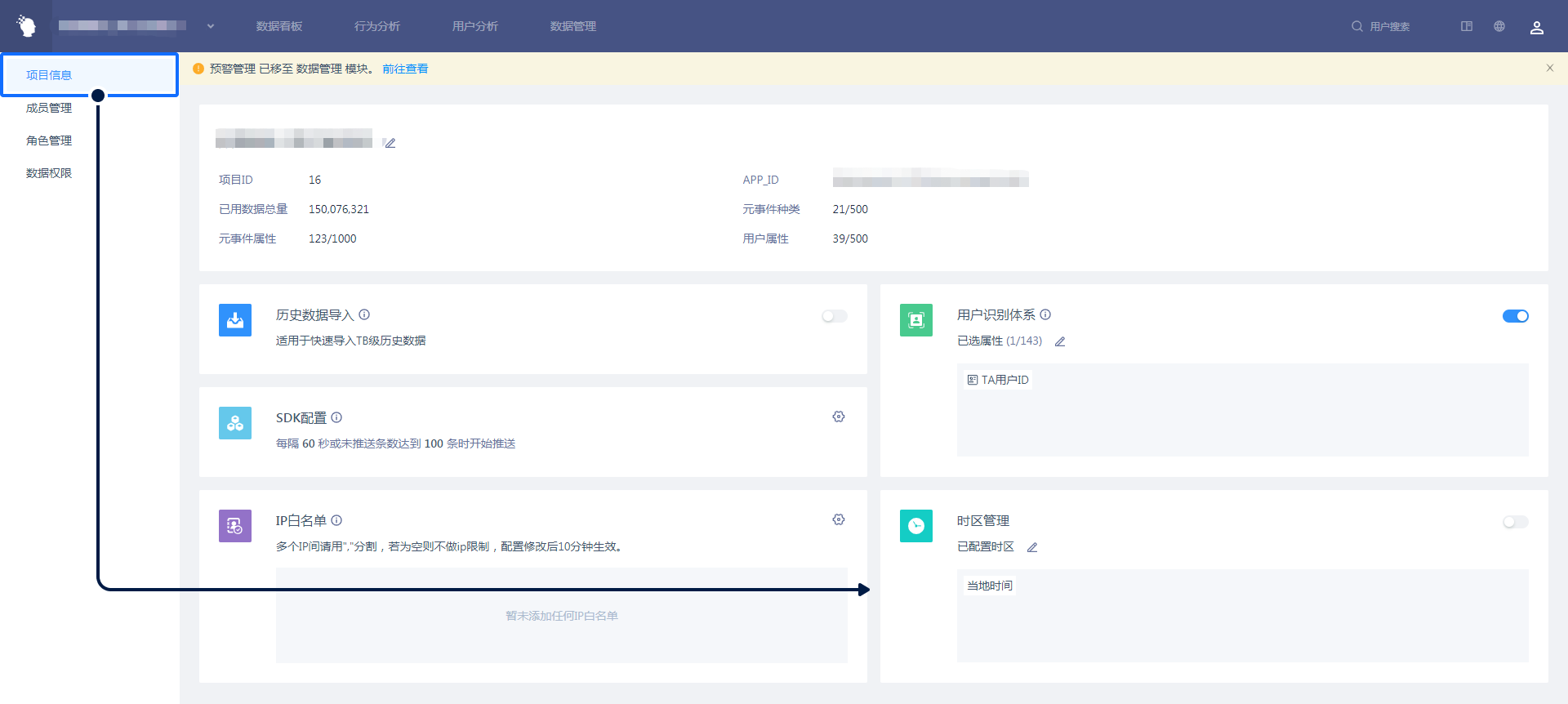Viewport: 1568px width, 704px height.
Task: Follow the 前往查看 link
Action: [405, 69]
